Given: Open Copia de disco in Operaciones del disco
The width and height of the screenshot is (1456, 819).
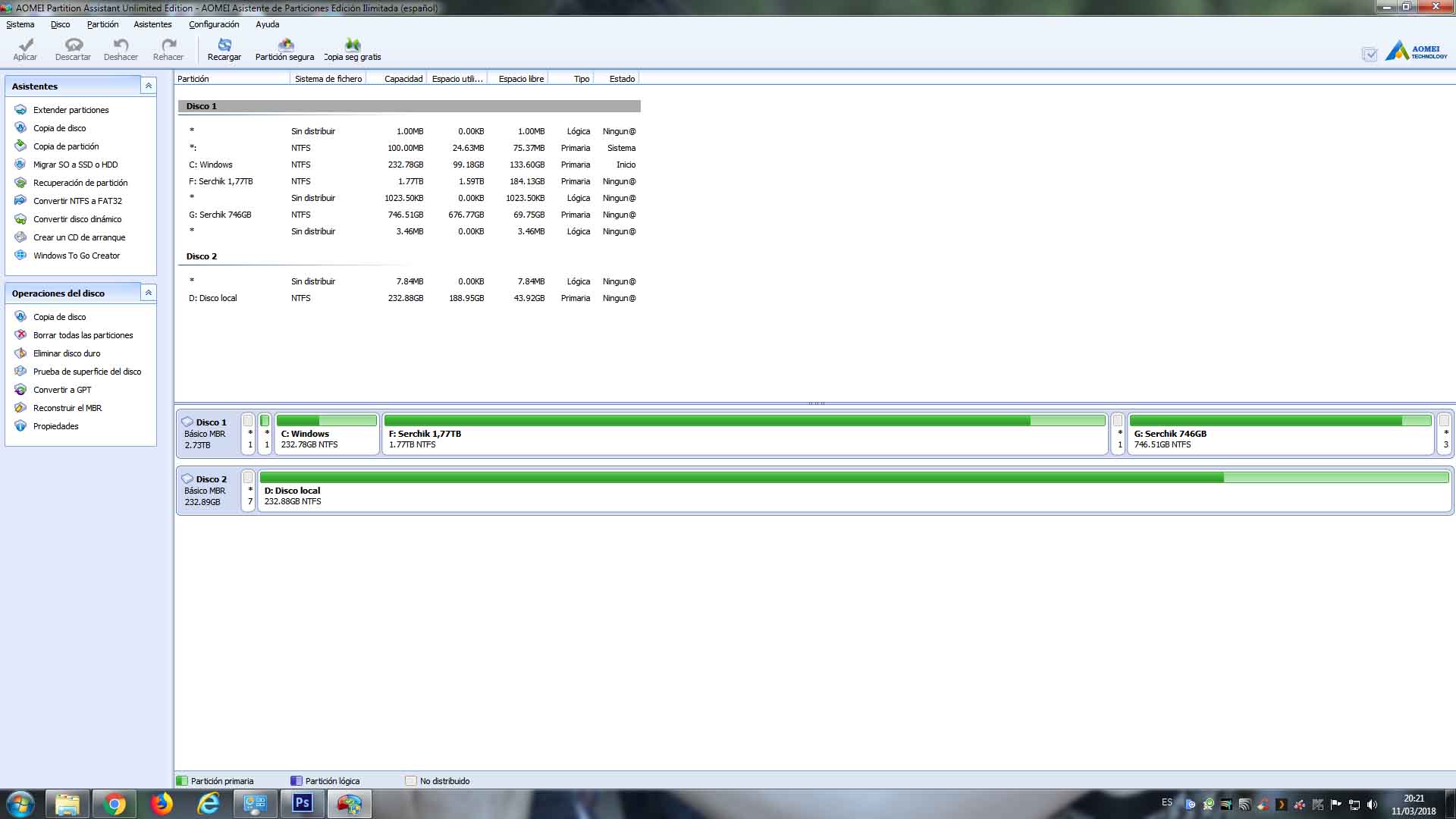Looking at the screenshot, I should [x=59, y=317].
